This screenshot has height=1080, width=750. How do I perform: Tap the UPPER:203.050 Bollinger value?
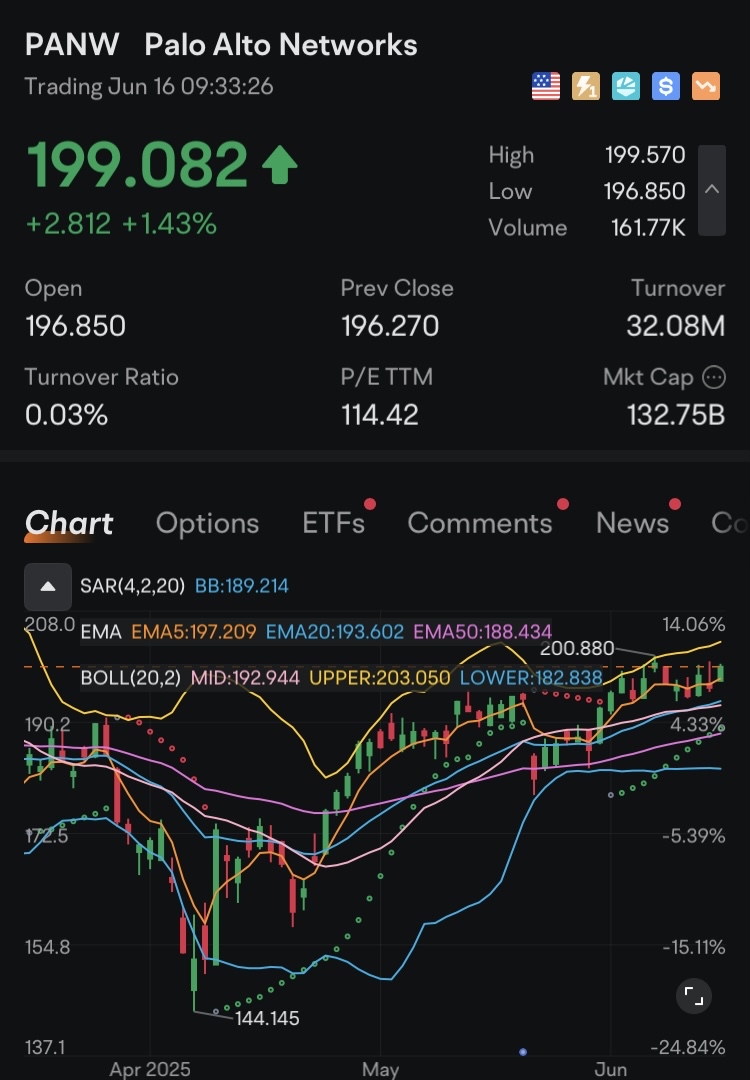(x=379, y=678)
